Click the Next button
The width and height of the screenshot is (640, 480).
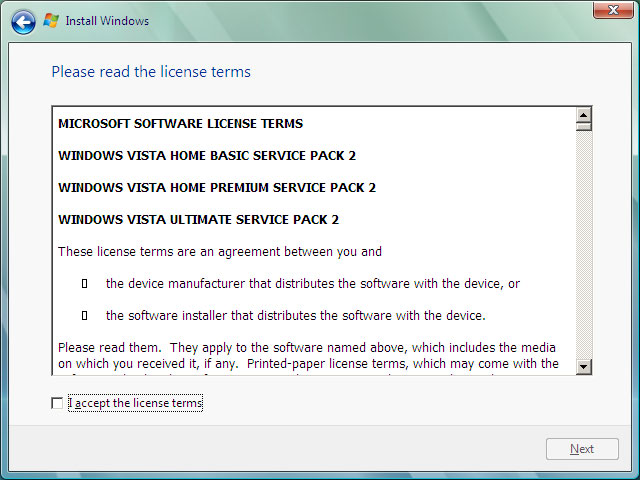582,449
